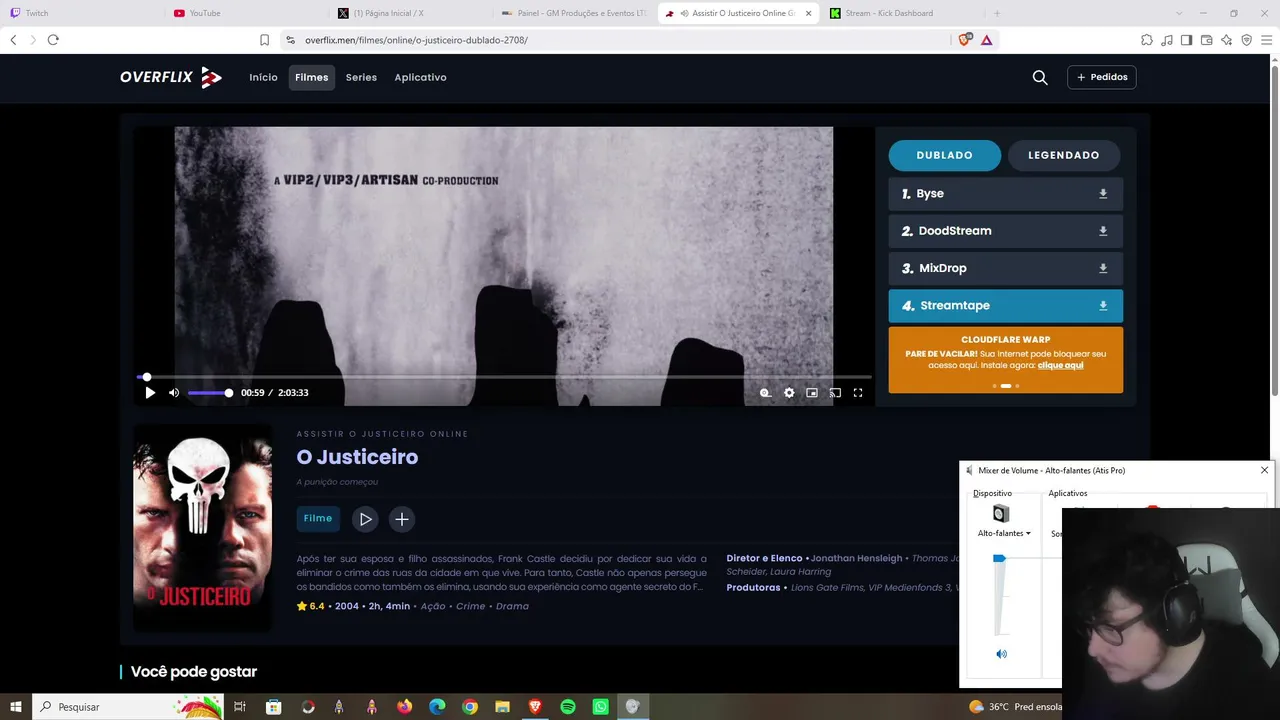1280x720 pixels.
Task: Select the DUBLADO audio option
Action: coord(944,155)
